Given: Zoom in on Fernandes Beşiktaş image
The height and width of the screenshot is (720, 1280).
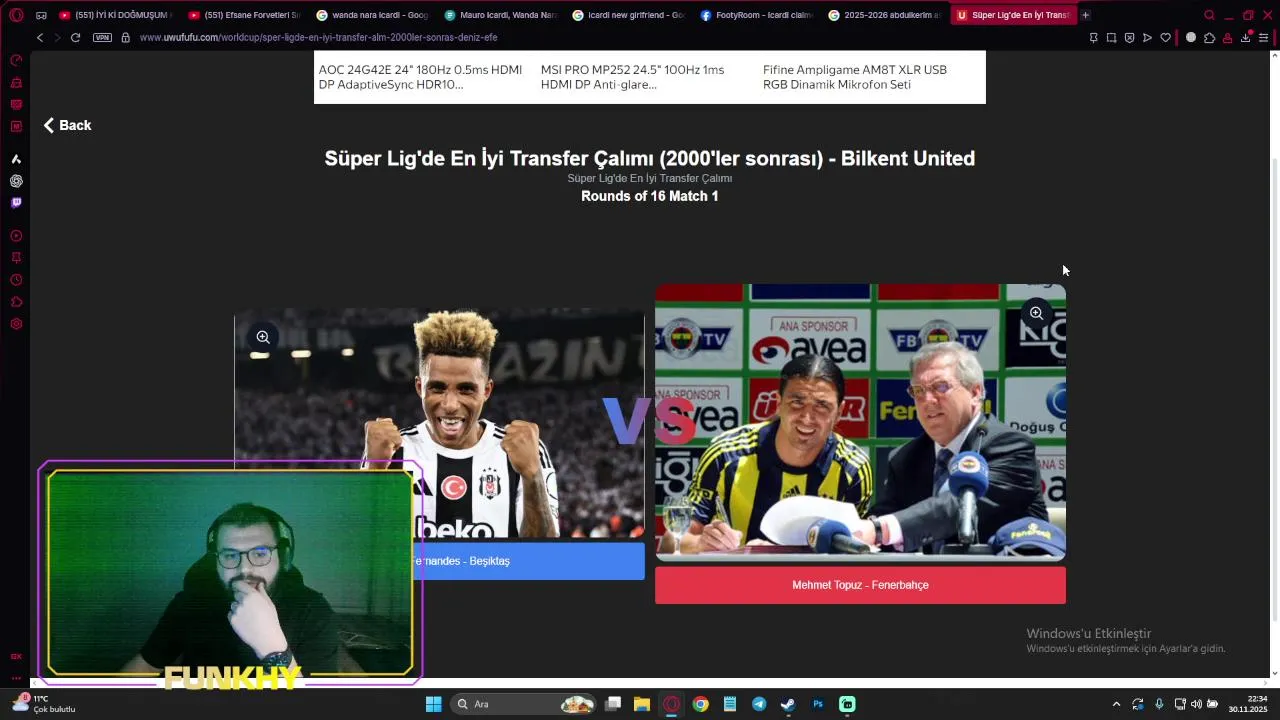Looking at the screenshot, I should pos(263,338).
